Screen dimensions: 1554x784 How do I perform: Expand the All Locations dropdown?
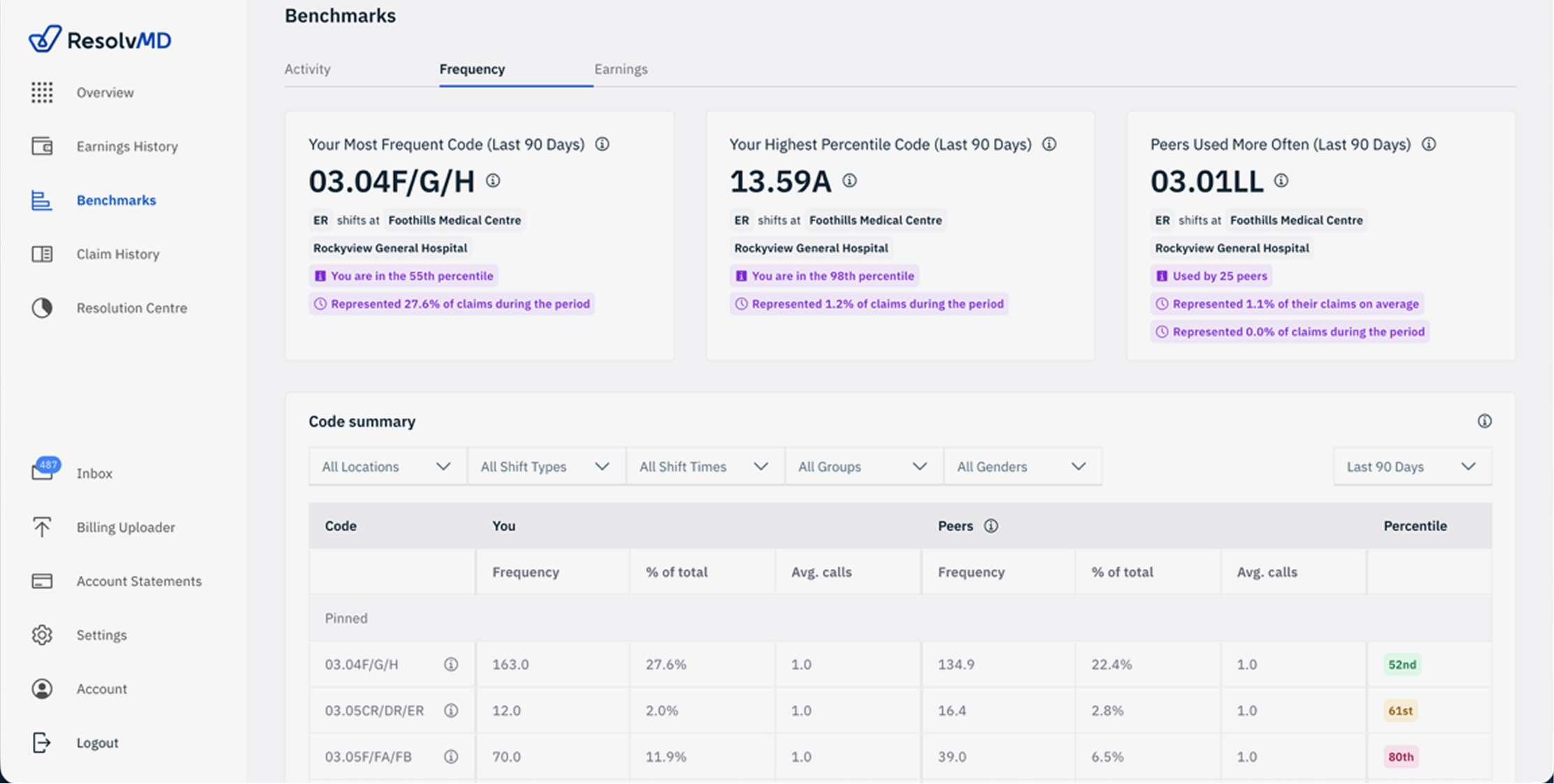pos(387,467)
